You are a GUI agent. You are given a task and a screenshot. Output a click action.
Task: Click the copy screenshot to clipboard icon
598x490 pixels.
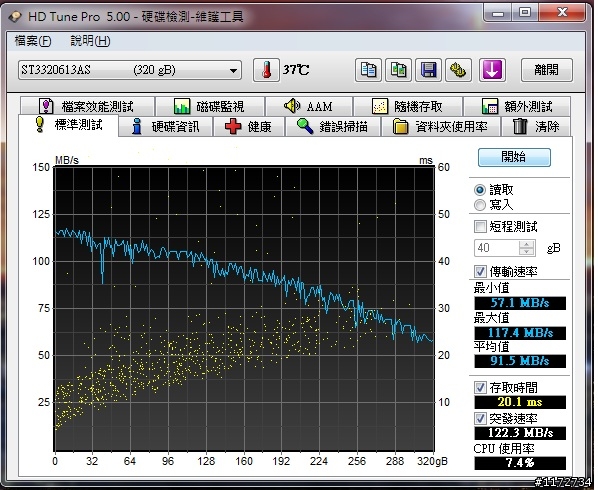click(398, 70)
